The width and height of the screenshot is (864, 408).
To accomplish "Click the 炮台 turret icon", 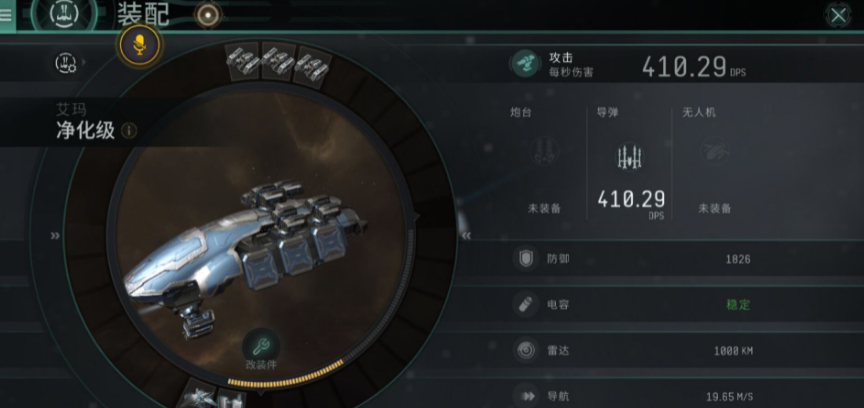I will [x=544, y=151].
